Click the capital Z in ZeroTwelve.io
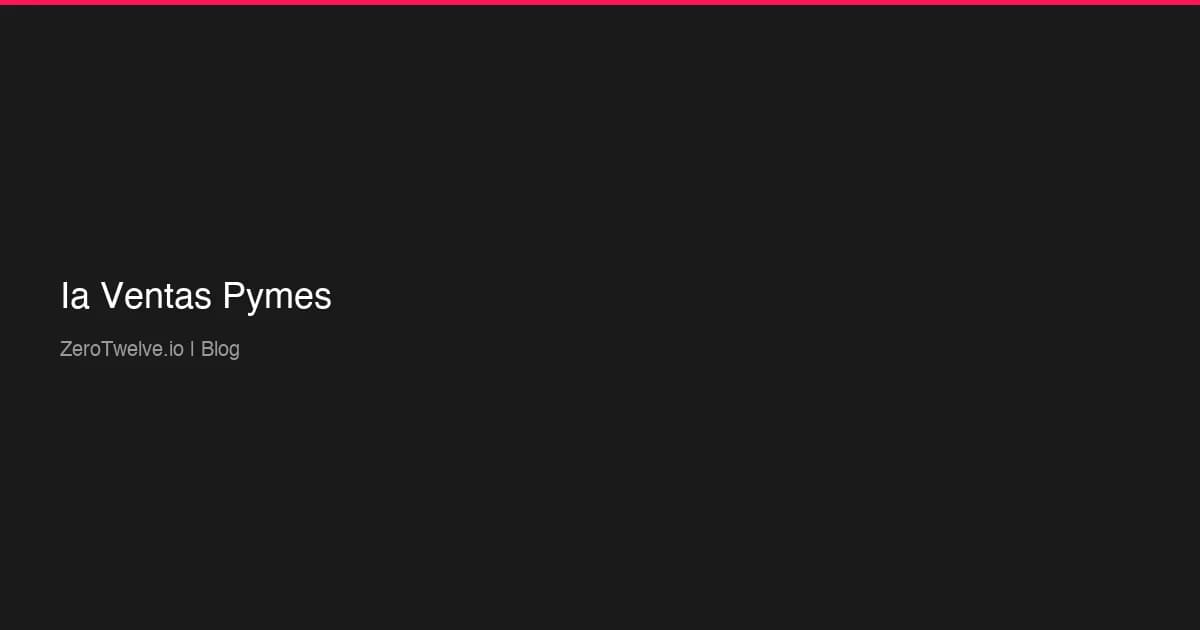Viewport: 1200px width, 630px height. coord(66,349)
